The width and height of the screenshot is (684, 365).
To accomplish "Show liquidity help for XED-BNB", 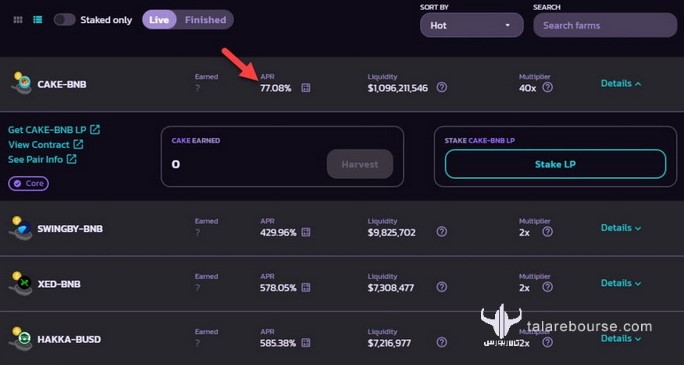I will click(x=442, y=287).
